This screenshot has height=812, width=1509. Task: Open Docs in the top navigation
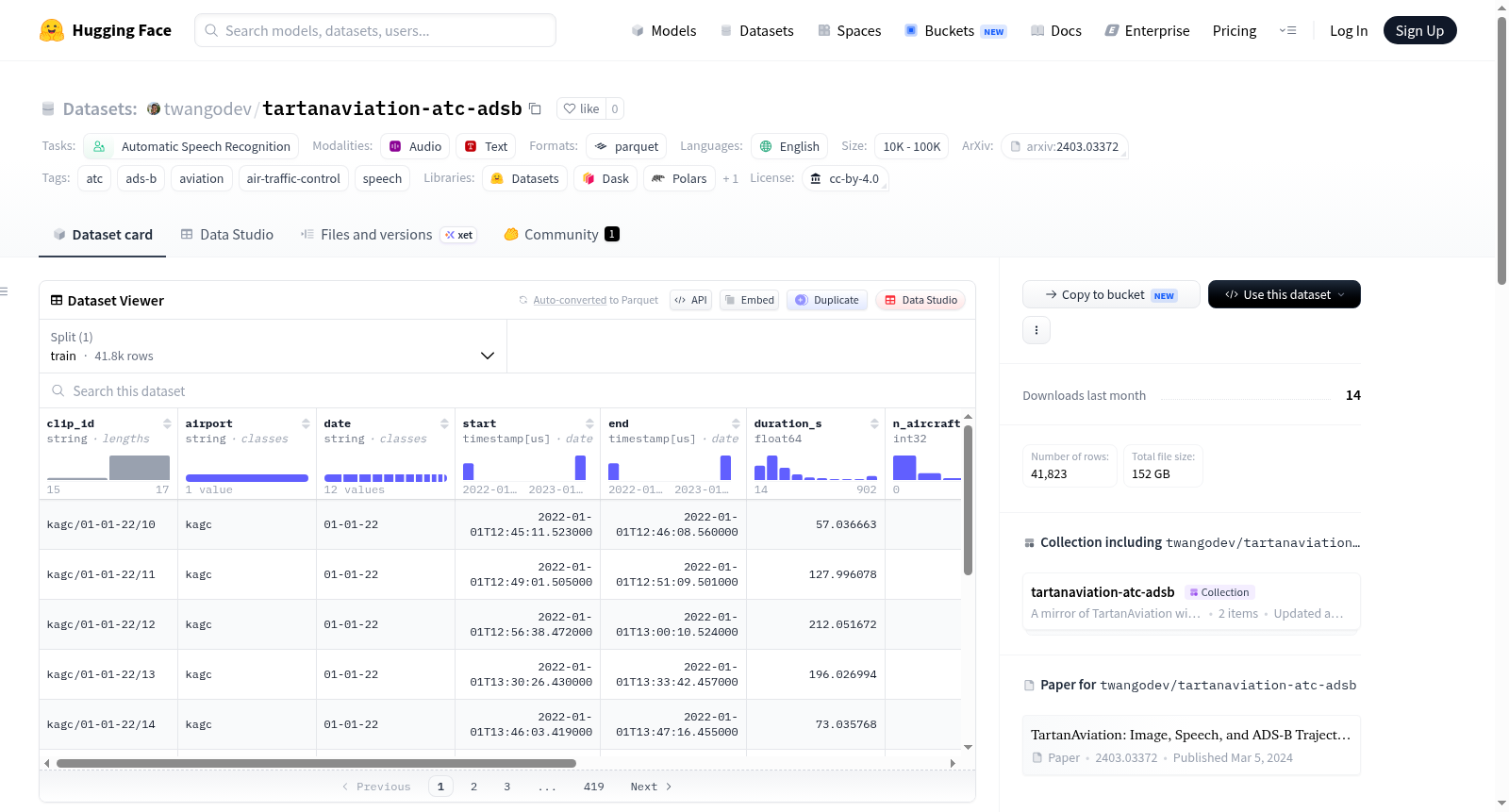coord(1056,31)
